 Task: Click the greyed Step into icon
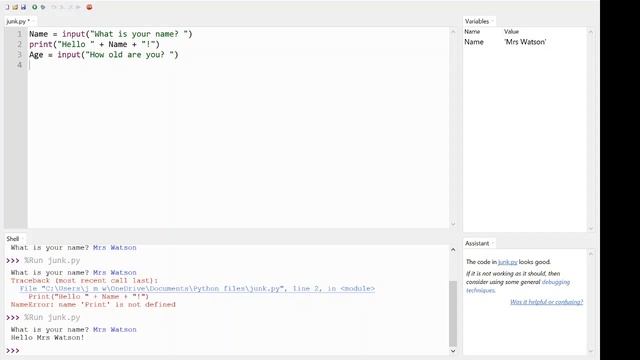[62, 7]
